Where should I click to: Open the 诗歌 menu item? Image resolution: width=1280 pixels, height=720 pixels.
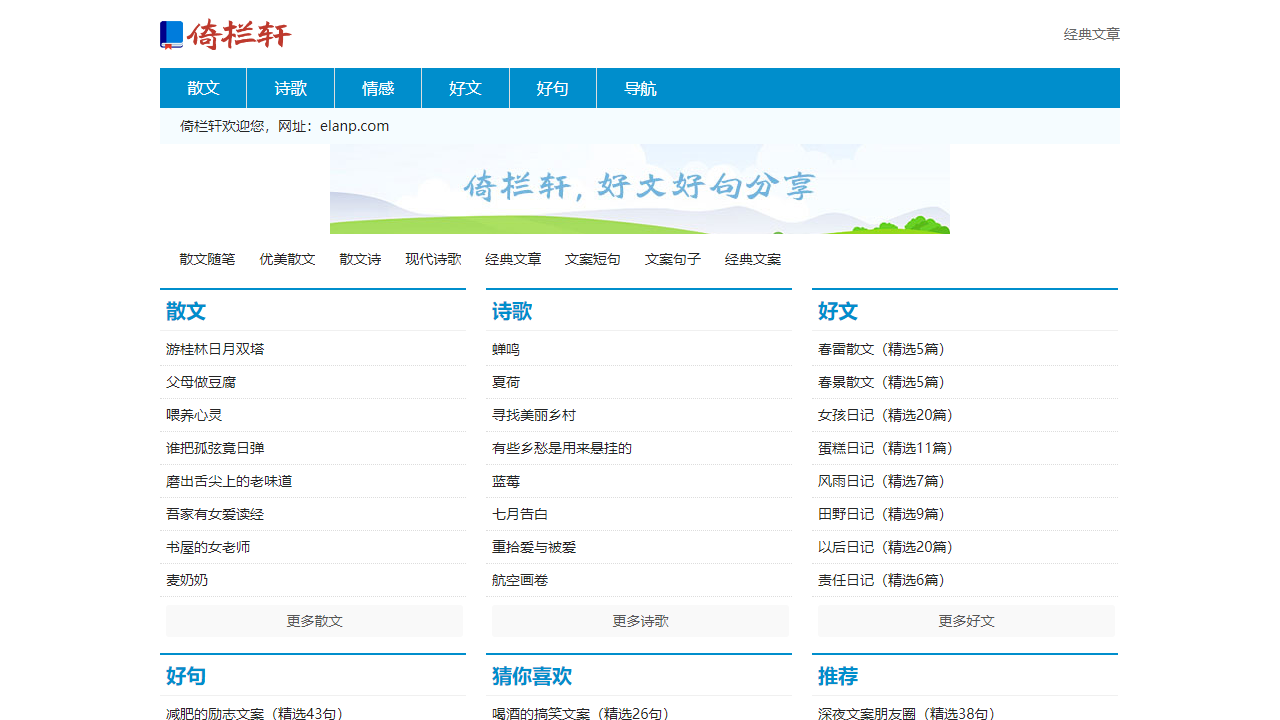click(290, 88)
